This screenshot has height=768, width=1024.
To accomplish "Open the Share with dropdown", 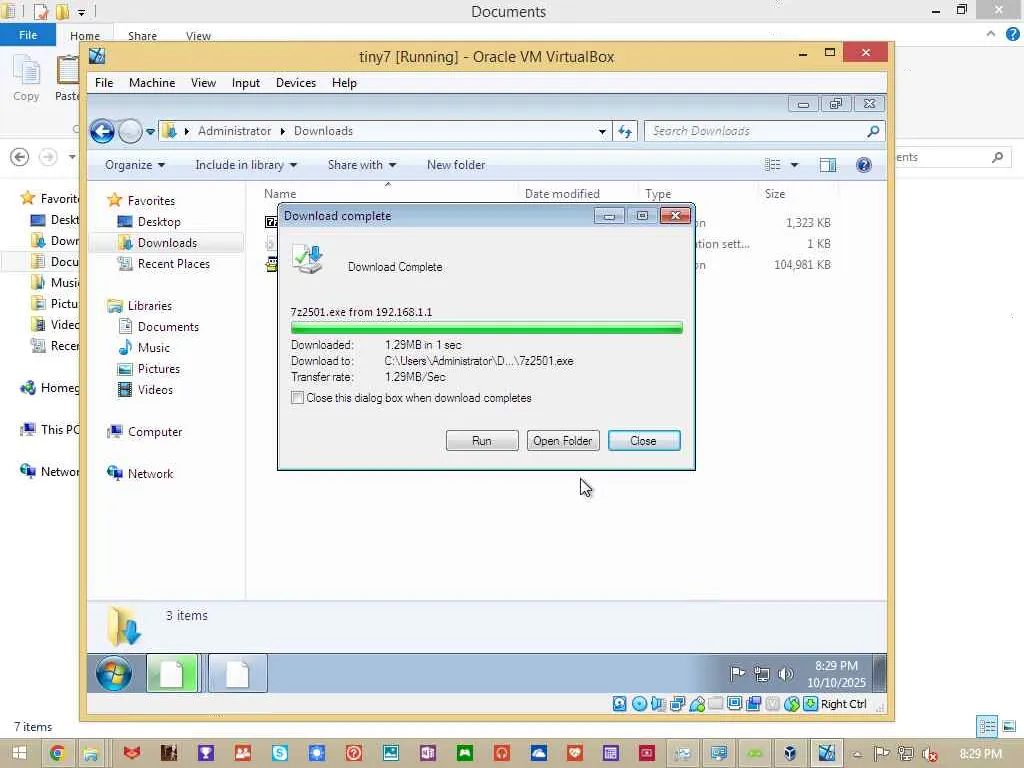I will (x=362, y=165).
